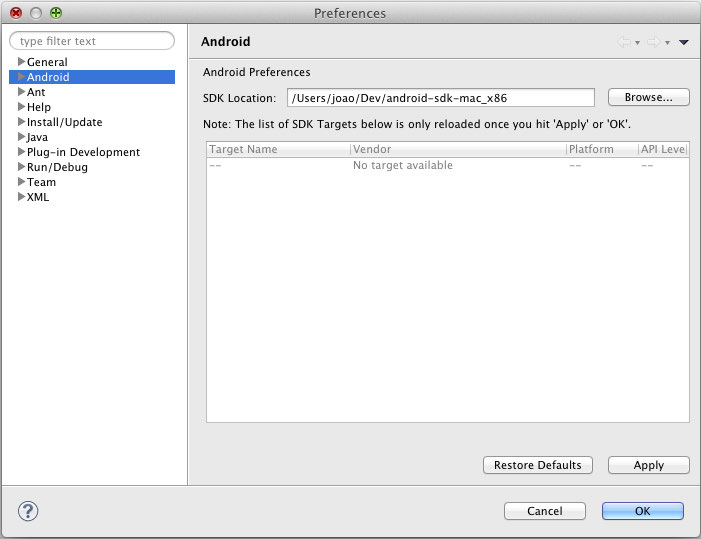Viewport: 701px width, 539px height.
Task: Sort by the Vendor column header
Action: point(457,149)
